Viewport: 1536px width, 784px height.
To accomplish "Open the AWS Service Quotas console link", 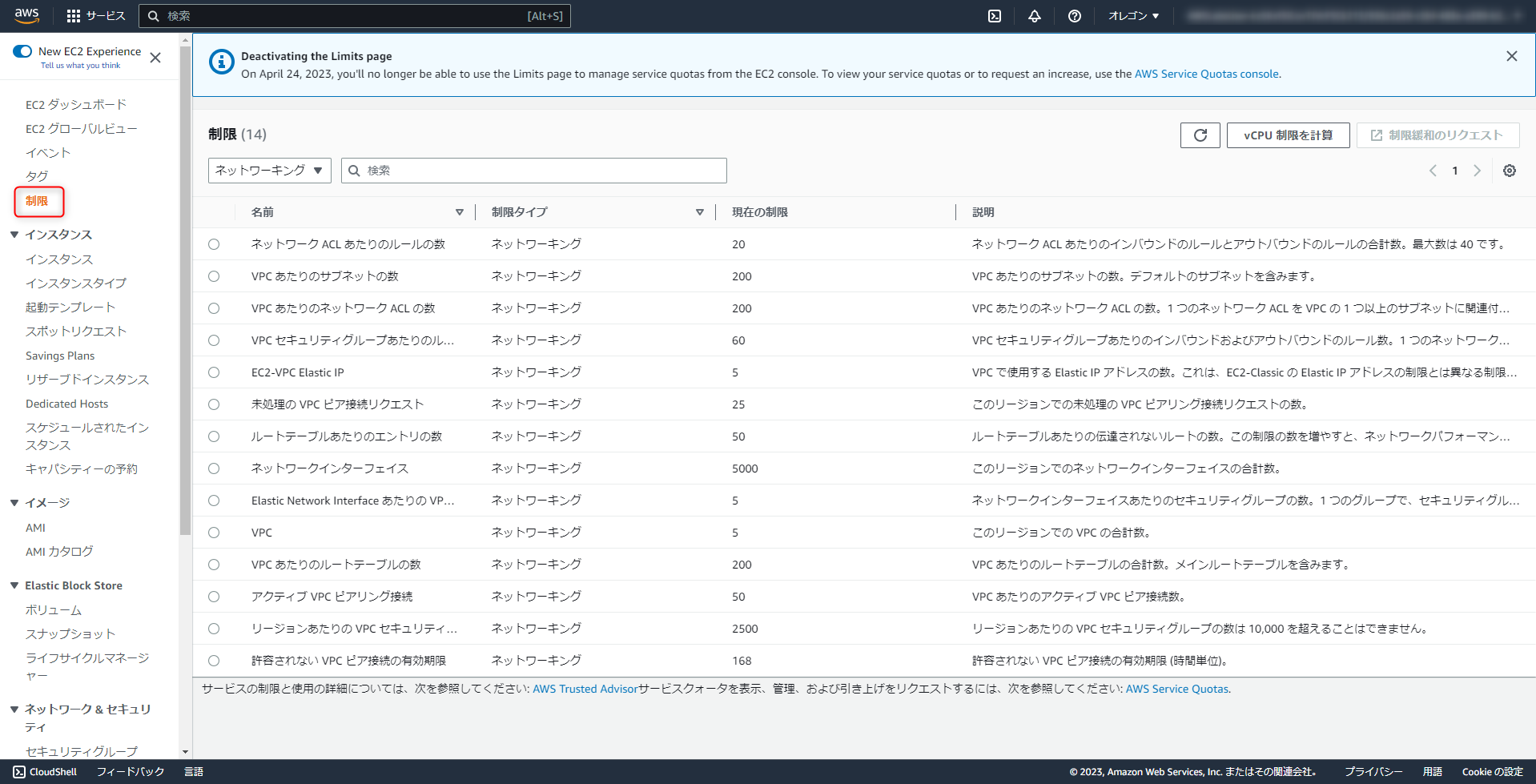I will click(x=1206, y=73).
